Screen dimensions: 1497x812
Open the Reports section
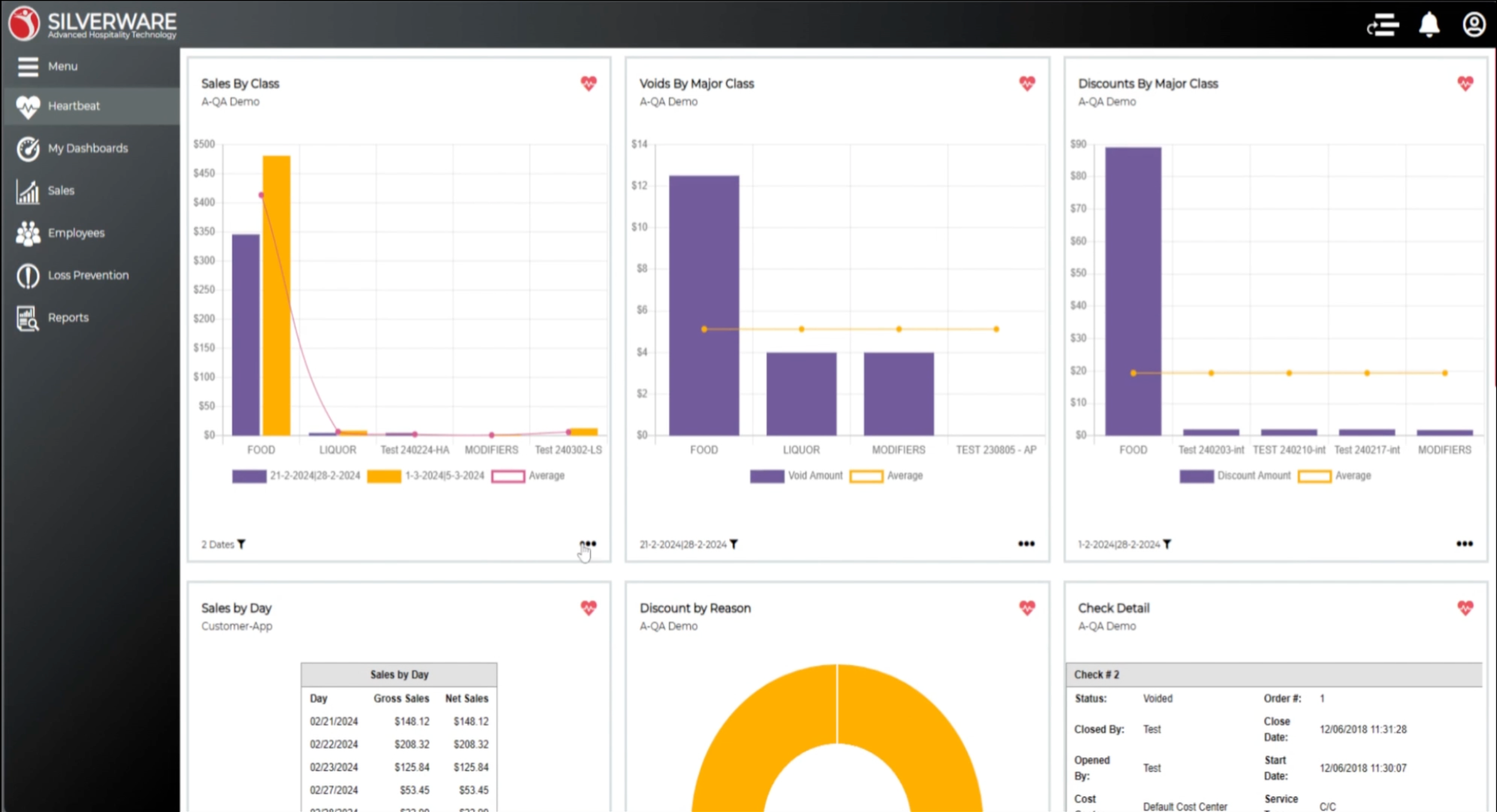tap(68, 317)
